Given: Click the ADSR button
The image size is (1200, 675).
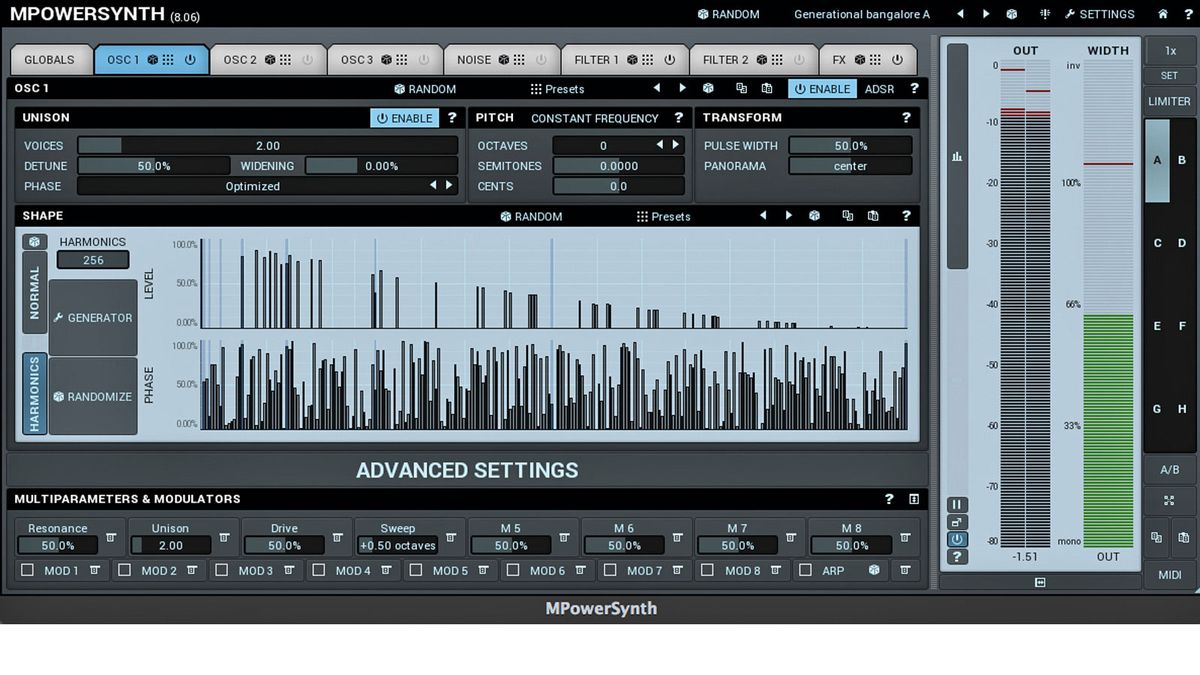Looking at the screenshot, I should [880, 89].
